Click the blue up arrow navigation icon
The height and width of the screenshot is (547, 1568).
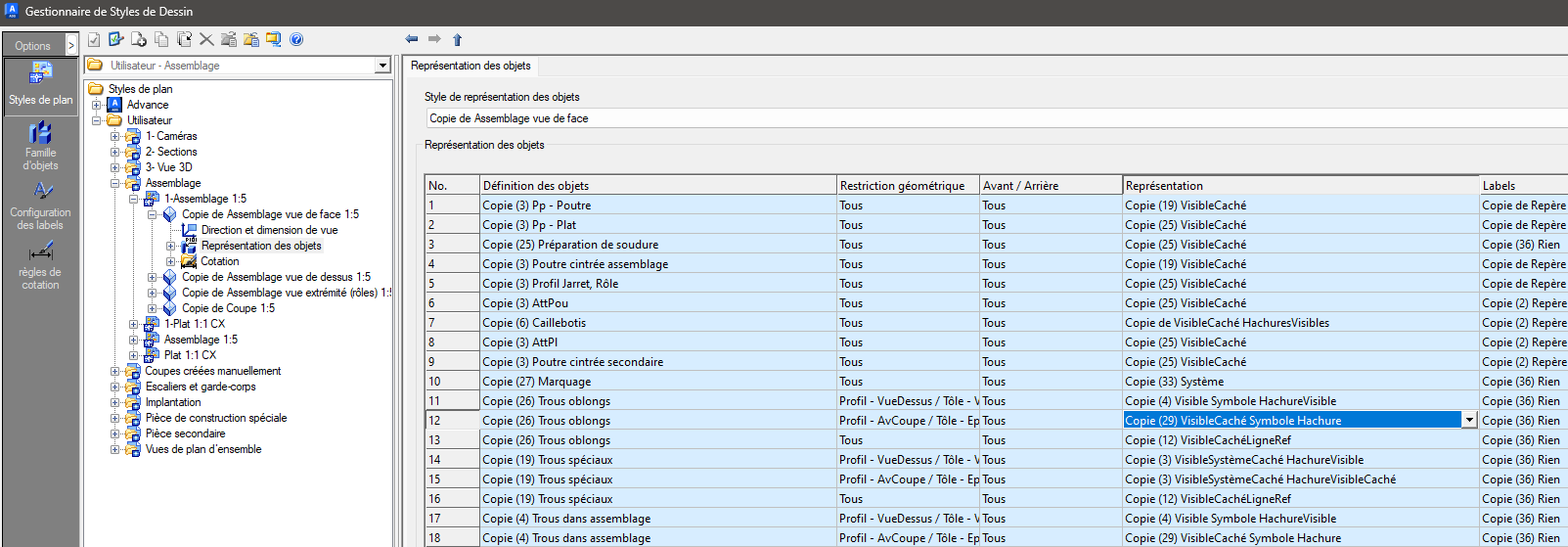[x=457, y=39]
